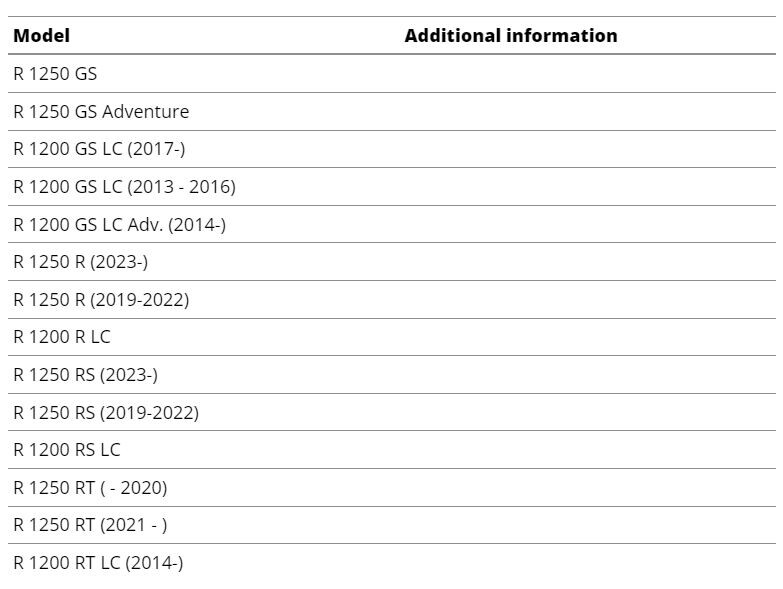Click the R 1250 R (2019-2022) model
Screen dimensions: 783x589
pos(101,299)
